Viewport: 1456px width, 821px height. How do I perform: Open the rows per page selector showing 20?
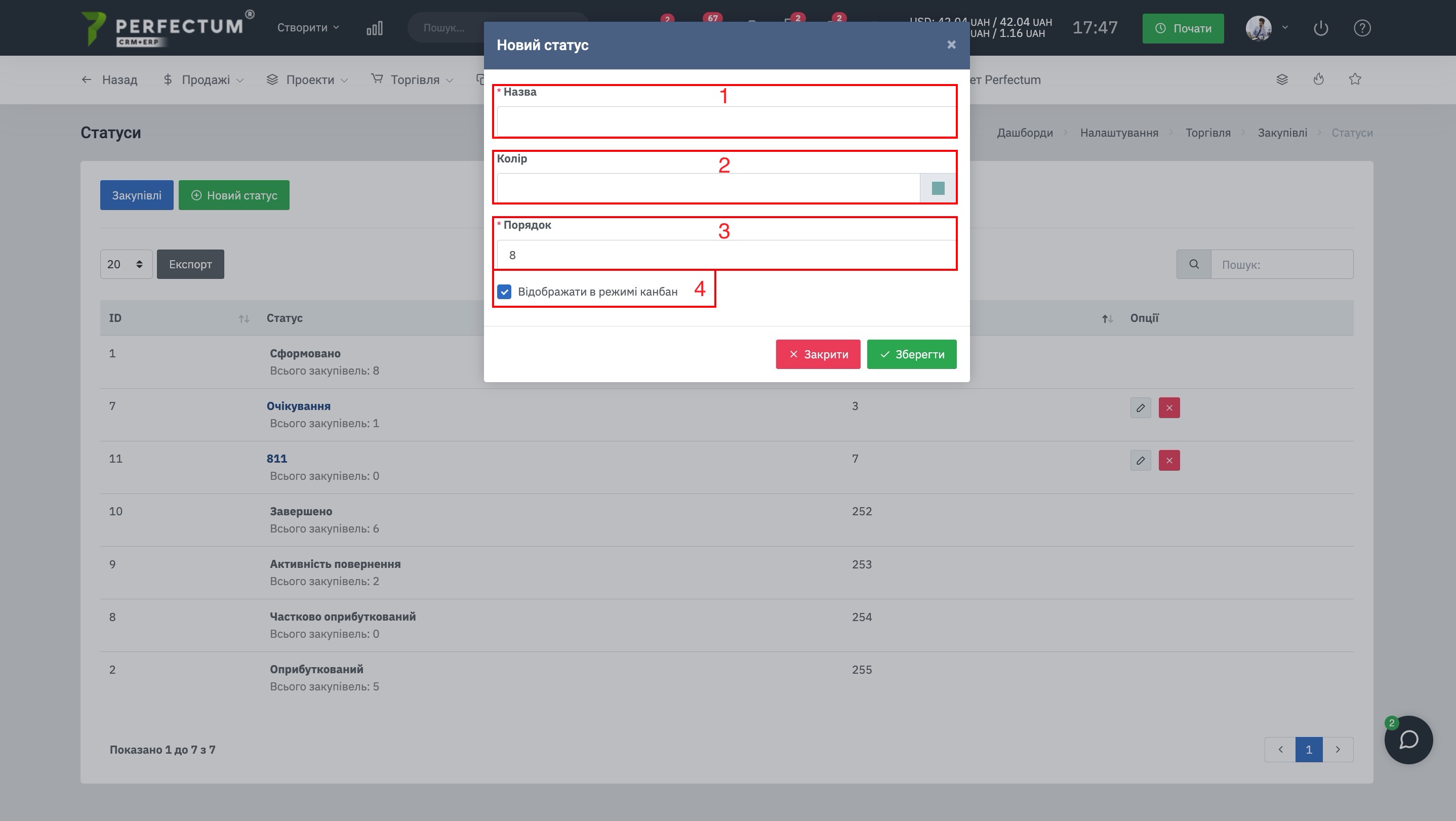point(126,264)
